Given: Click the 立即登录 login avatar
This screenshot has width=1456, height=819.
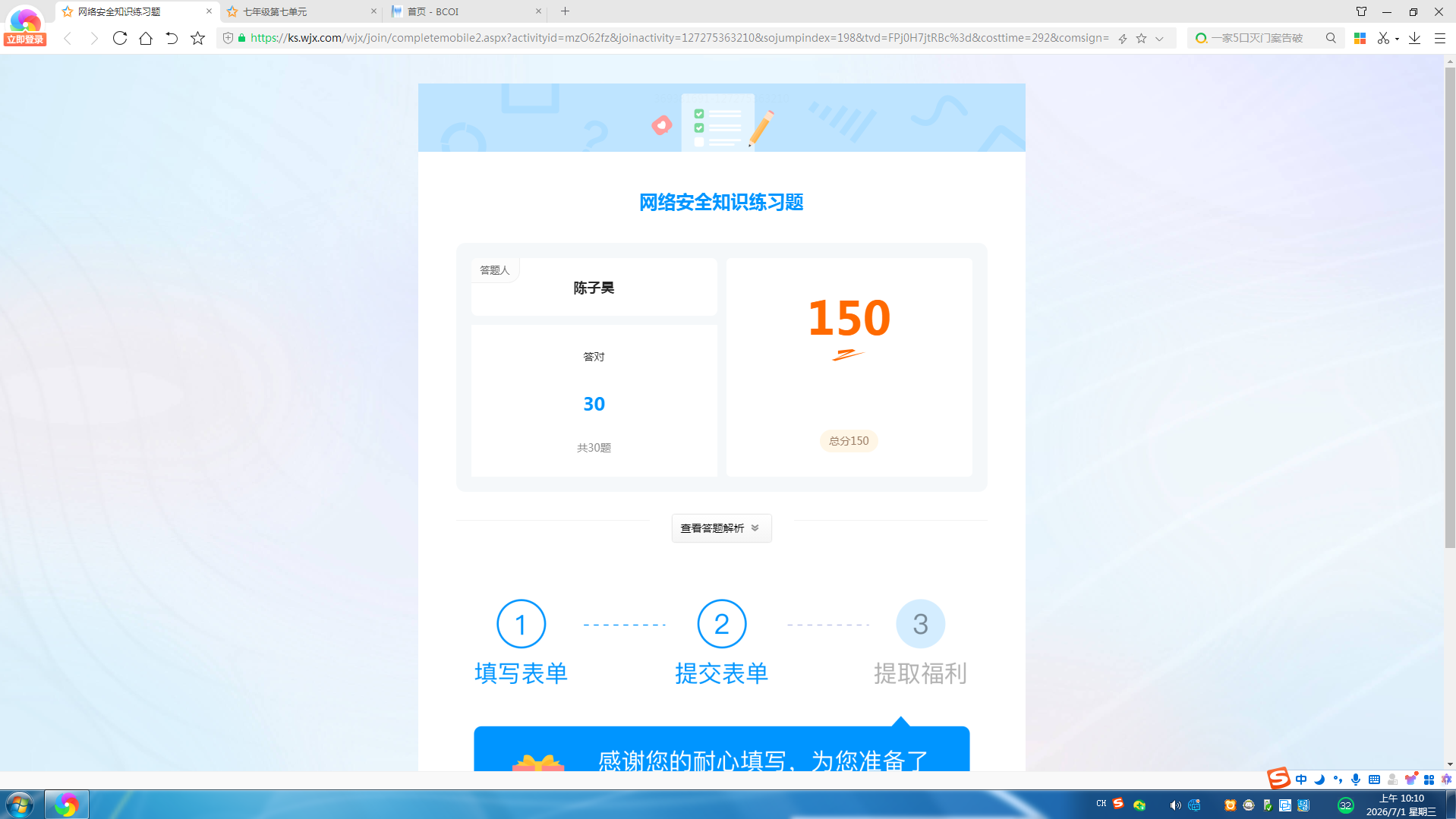Looking at the screenshot, I should tap(25, 25).
